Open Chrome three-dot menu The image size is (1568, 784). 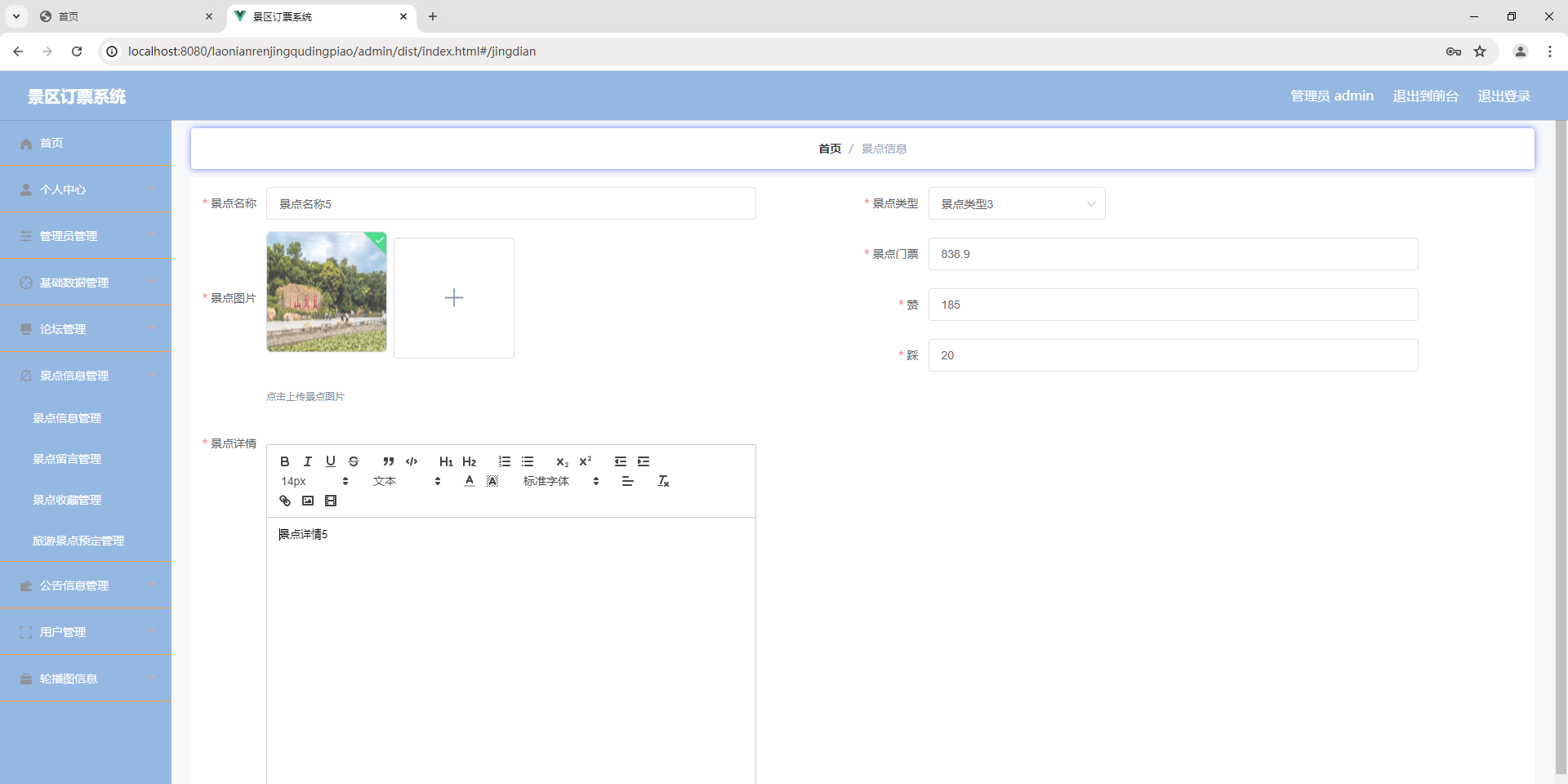pyautogui.click(x=1550, y=51)
